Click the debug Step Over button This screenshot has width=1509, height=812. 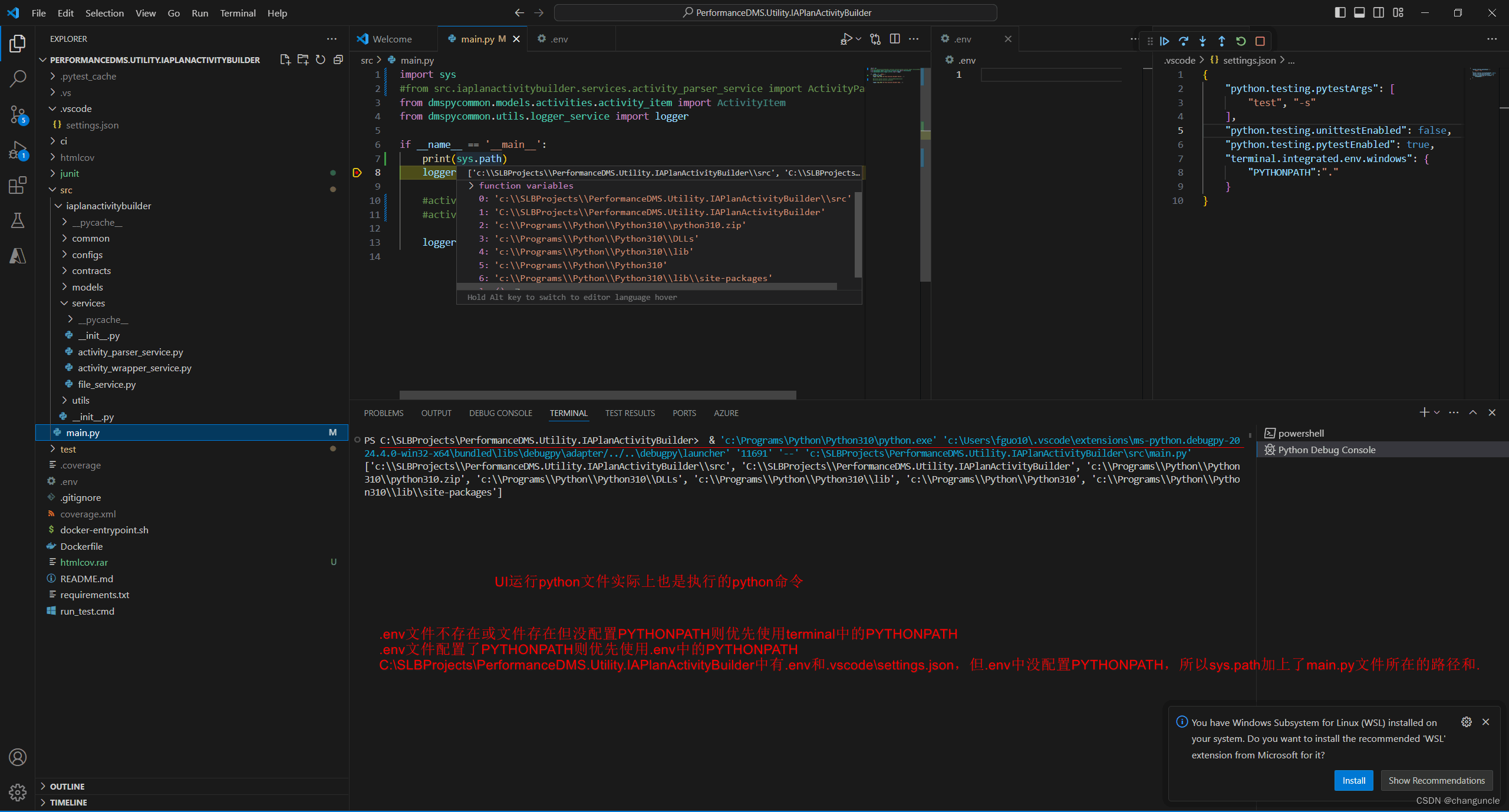pyautogui.click(x=1183, y=41)
